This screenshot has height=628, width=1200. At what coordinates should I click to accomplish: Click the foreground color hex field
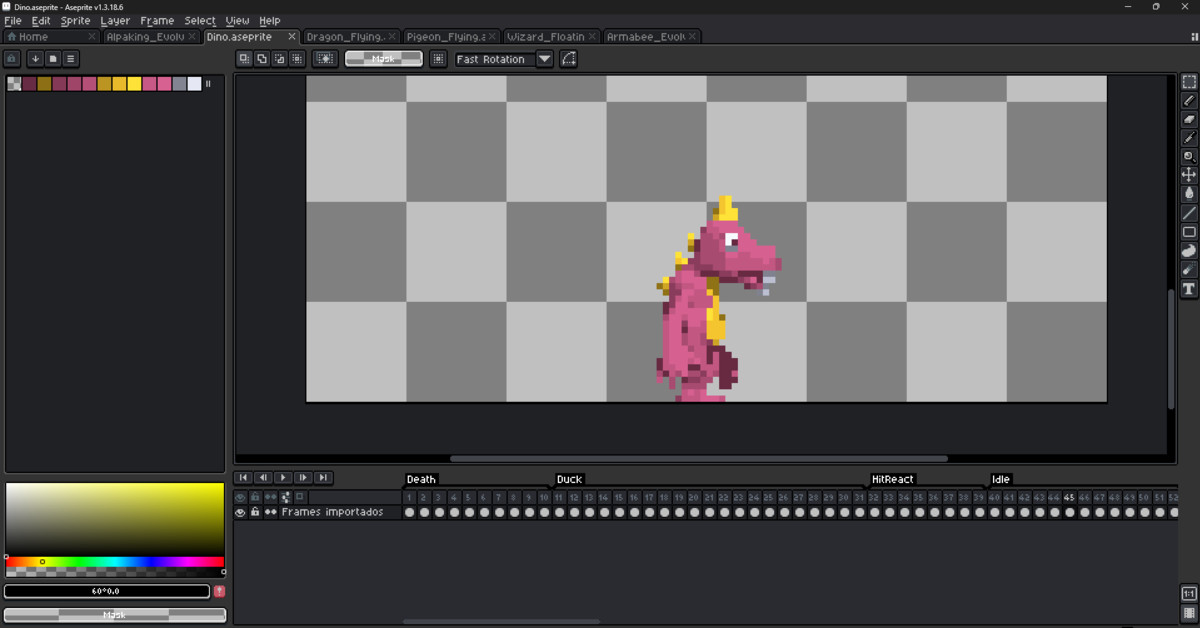(107, 591)
